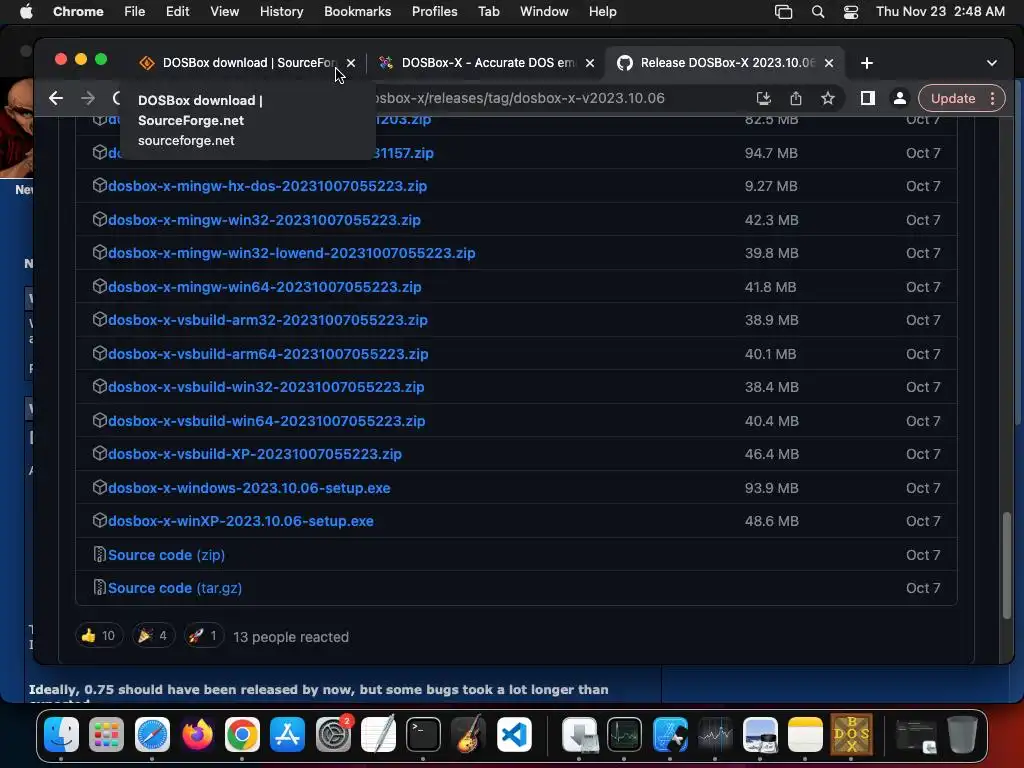
Task: Download Source code (tar.gz)
Action: [175, 588]
